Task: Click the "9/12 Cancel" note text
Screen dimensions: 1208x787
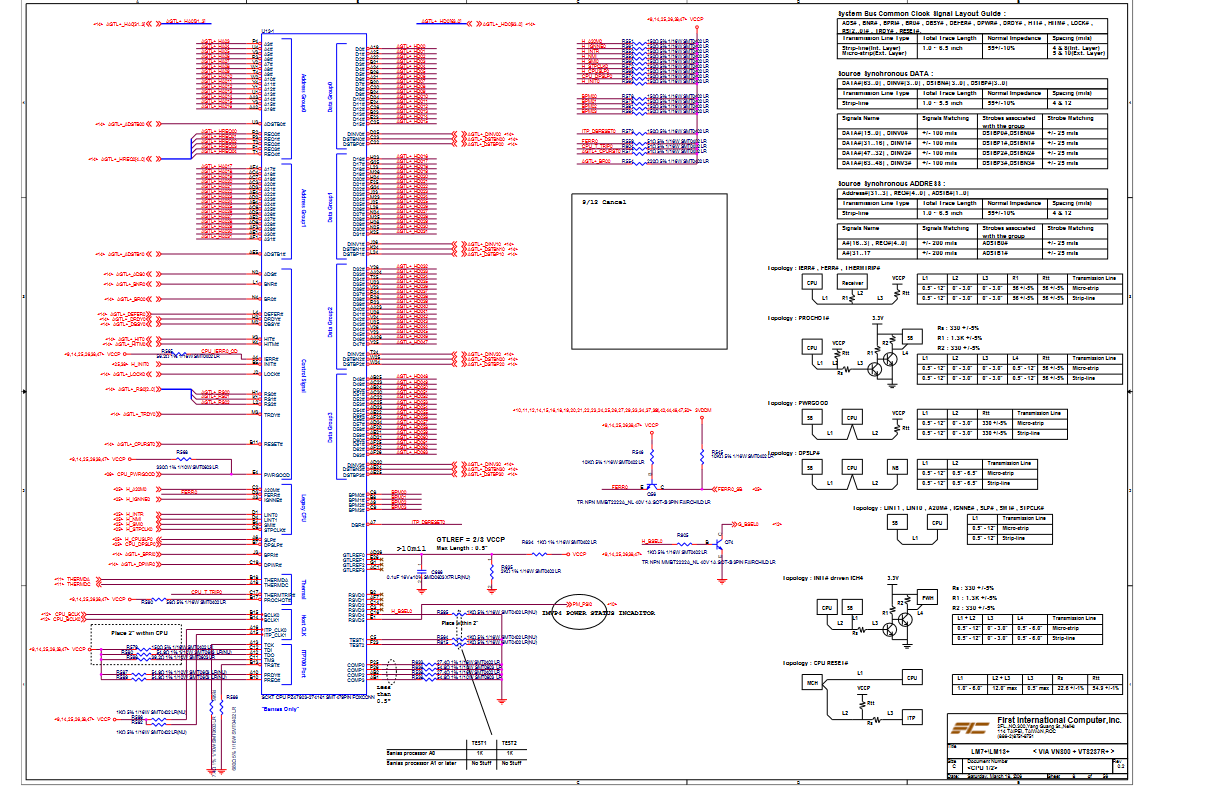Action: pos(603,202)
